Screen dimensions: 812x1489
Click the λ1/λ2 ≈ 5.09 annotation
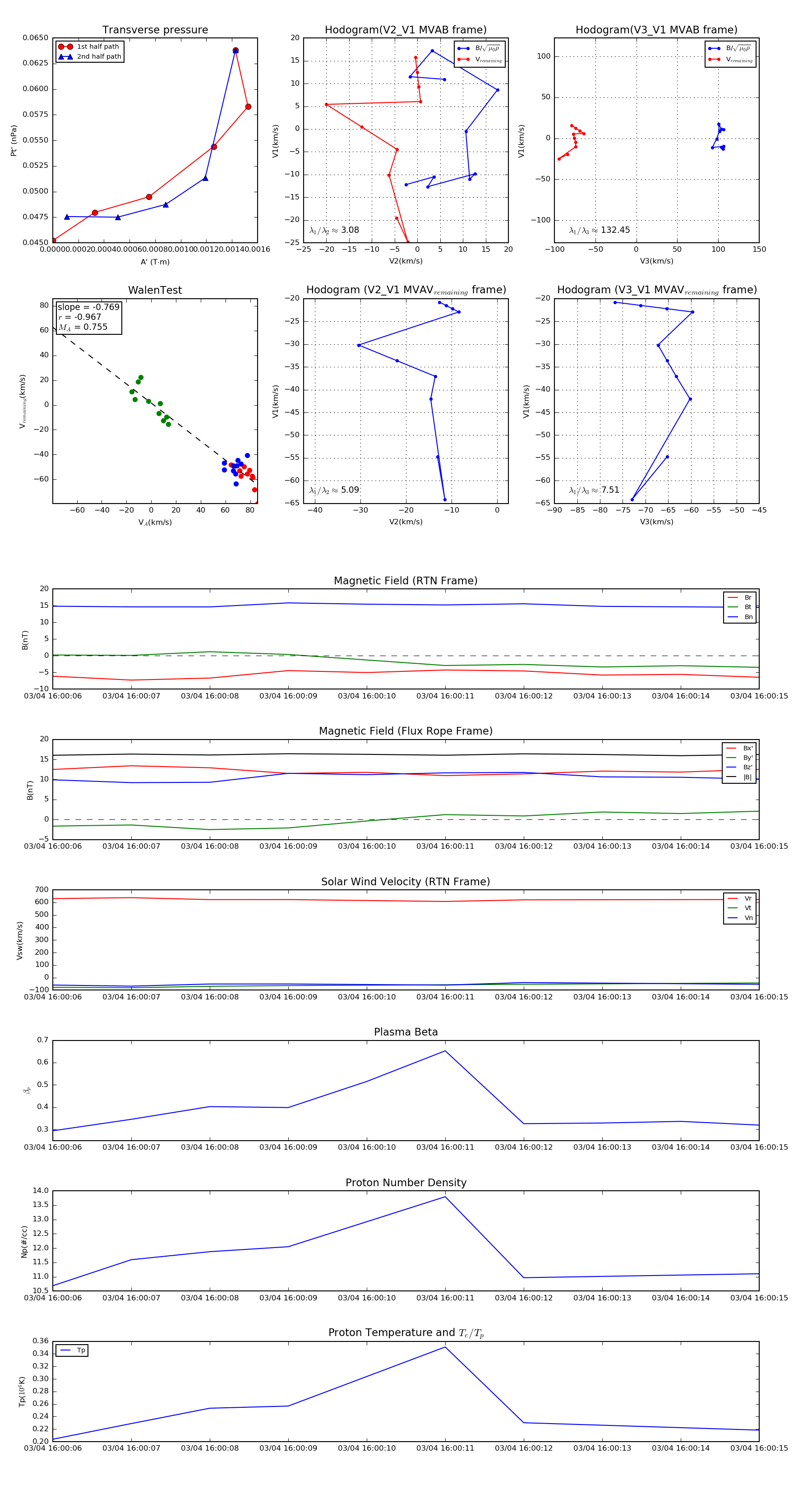pyautogui.click(x=334, y=490)
